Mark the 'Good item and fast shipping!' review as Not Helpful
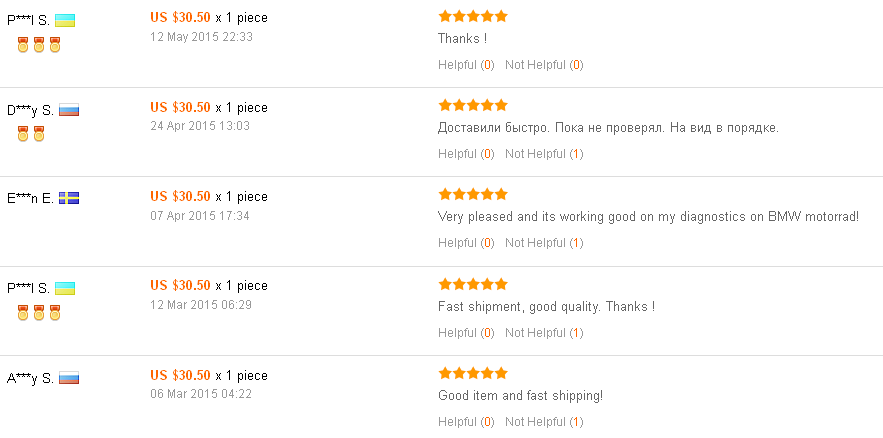This screenshot has height=438, width=883. click(544, 422)
